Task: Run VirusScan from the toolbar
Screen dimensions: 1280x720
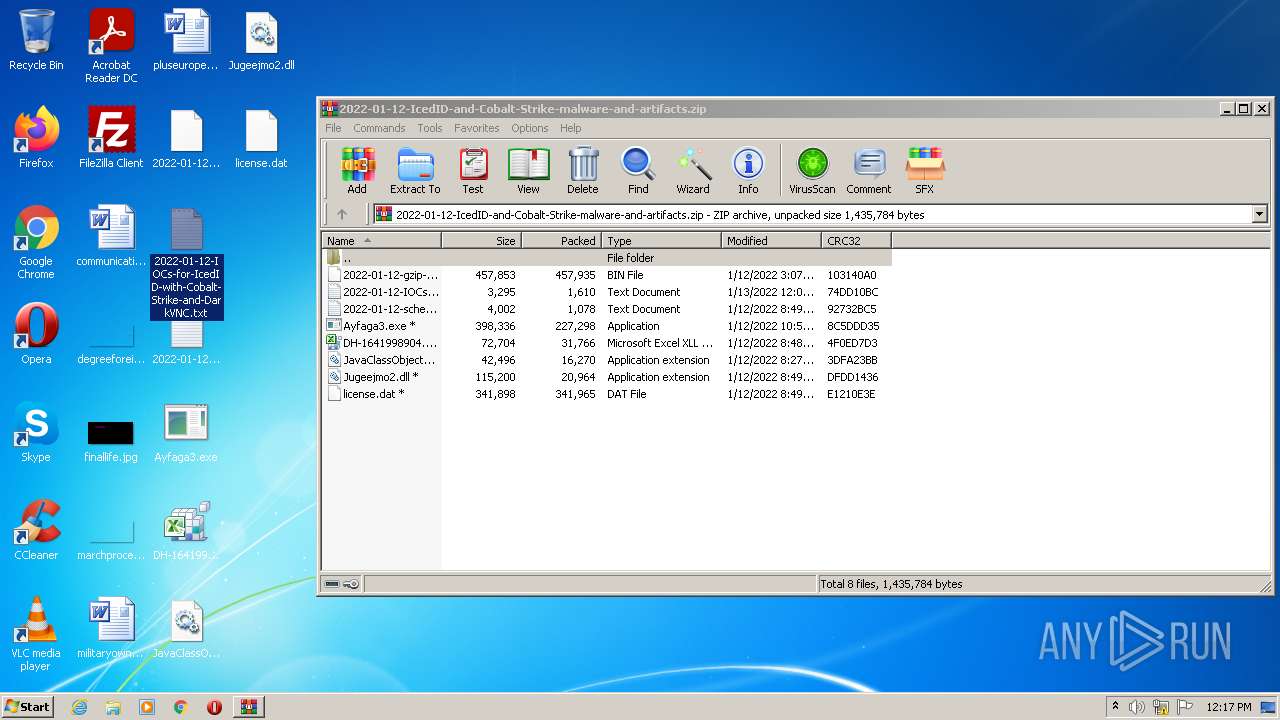Action: [812, 170]
